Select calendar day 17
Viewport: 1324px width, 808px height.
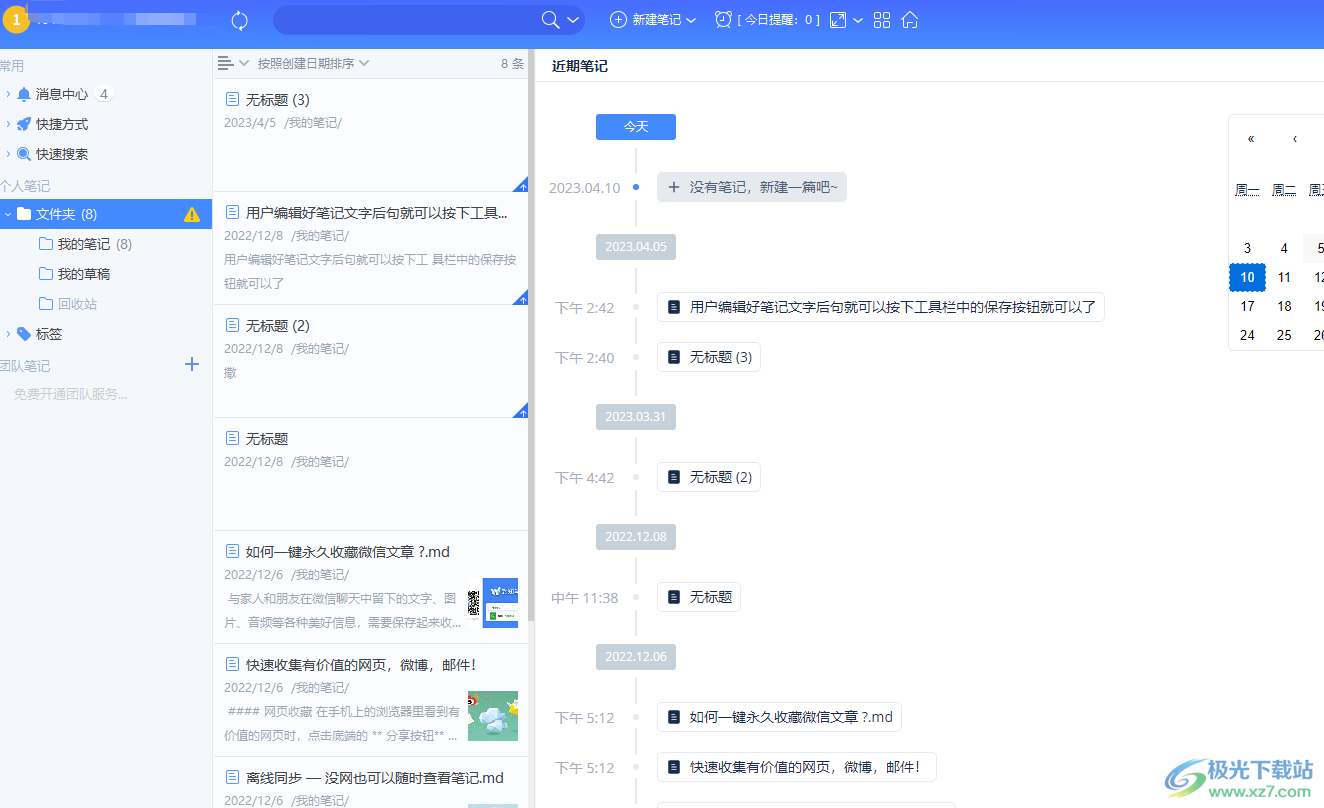(1247, 306)
